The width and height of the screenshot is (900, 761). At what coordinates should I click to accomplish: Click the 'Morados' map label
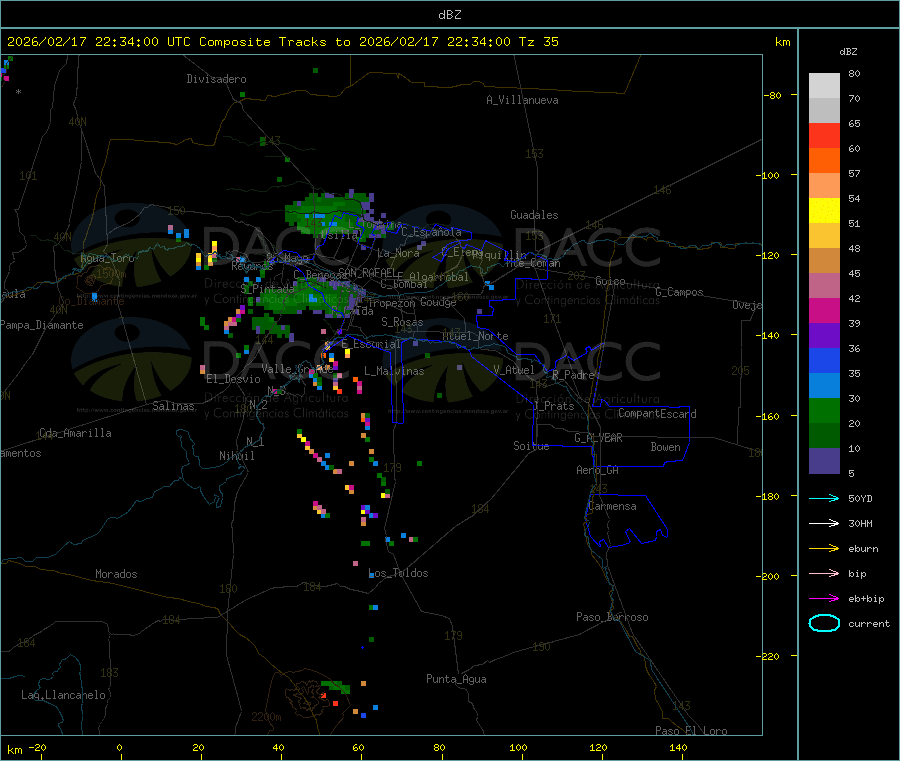tap(116, 574)
